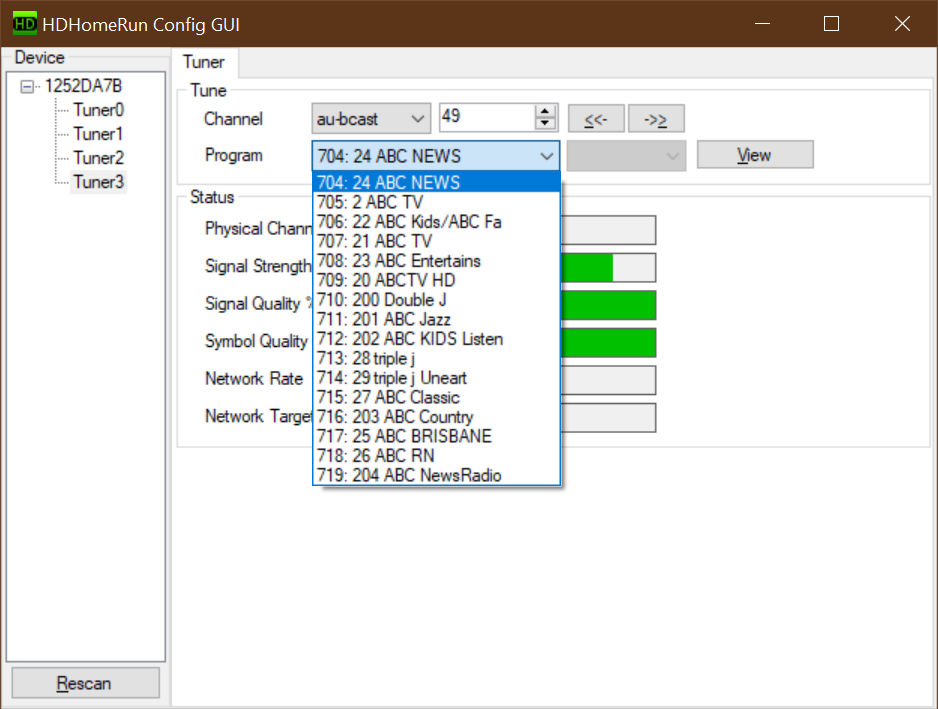Screen dimensions: 938x709
Task: Select 714: 29 triple j Unearthed program
Action: [436, 378]
